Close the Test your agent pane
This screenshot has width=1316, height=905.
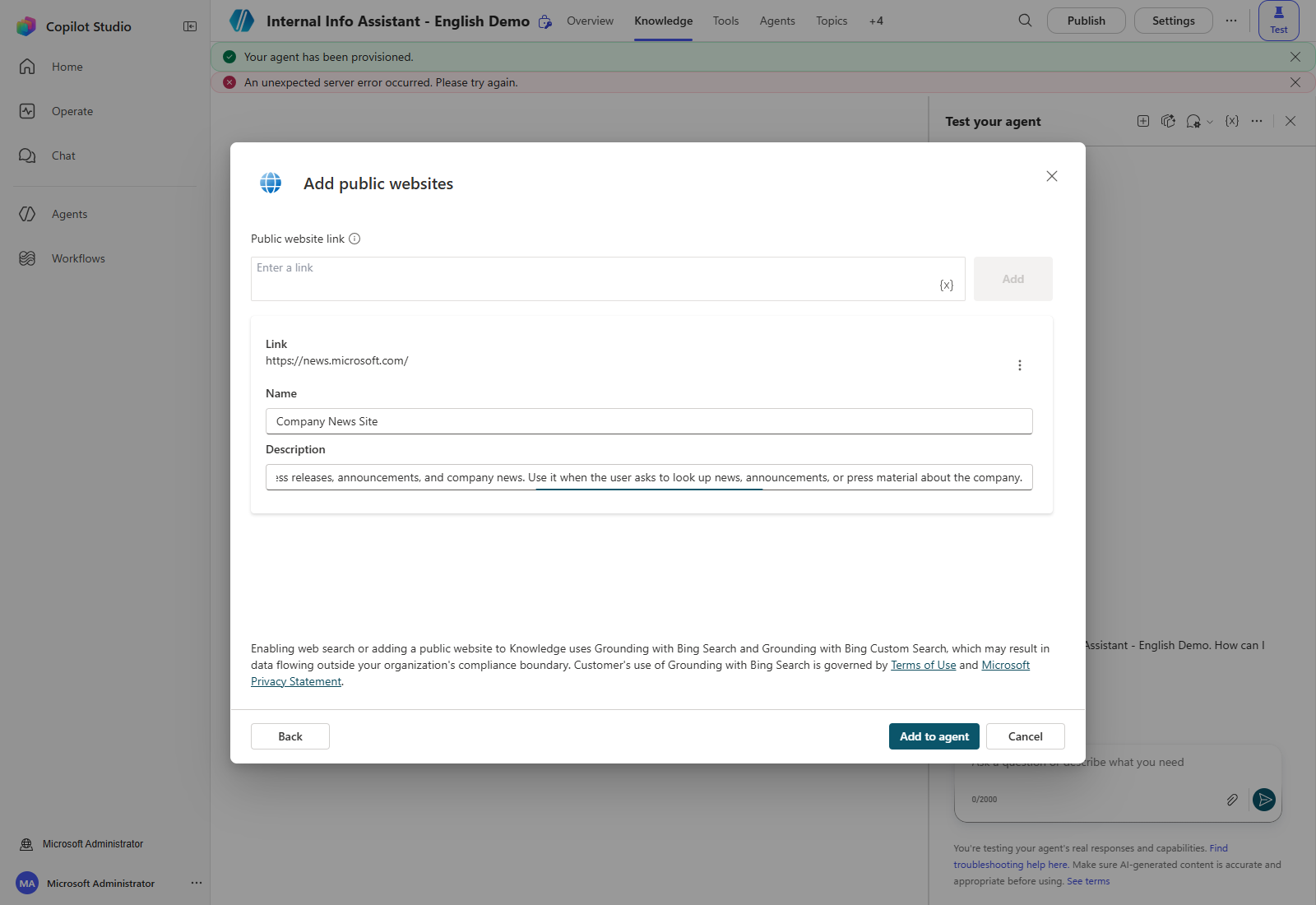click(1291, 121)
